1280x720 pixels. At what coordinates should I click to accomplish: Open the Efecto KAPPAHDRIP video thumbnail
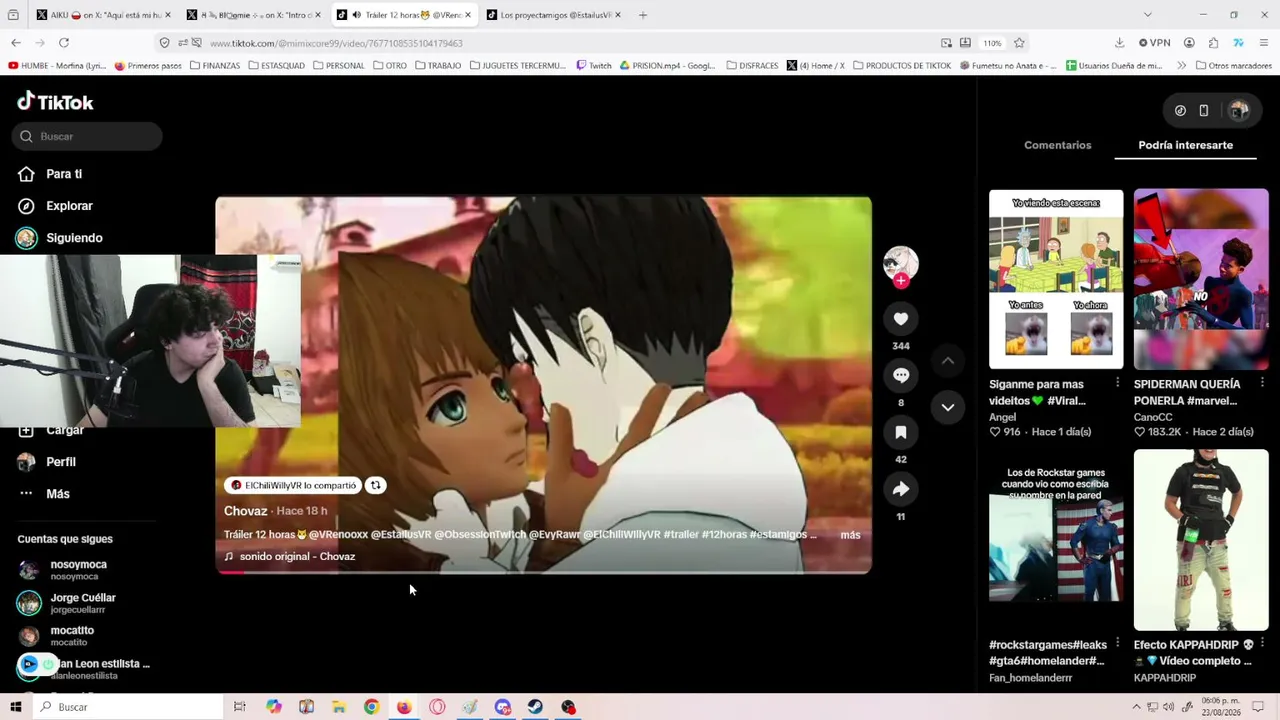tap(1201, 540)
